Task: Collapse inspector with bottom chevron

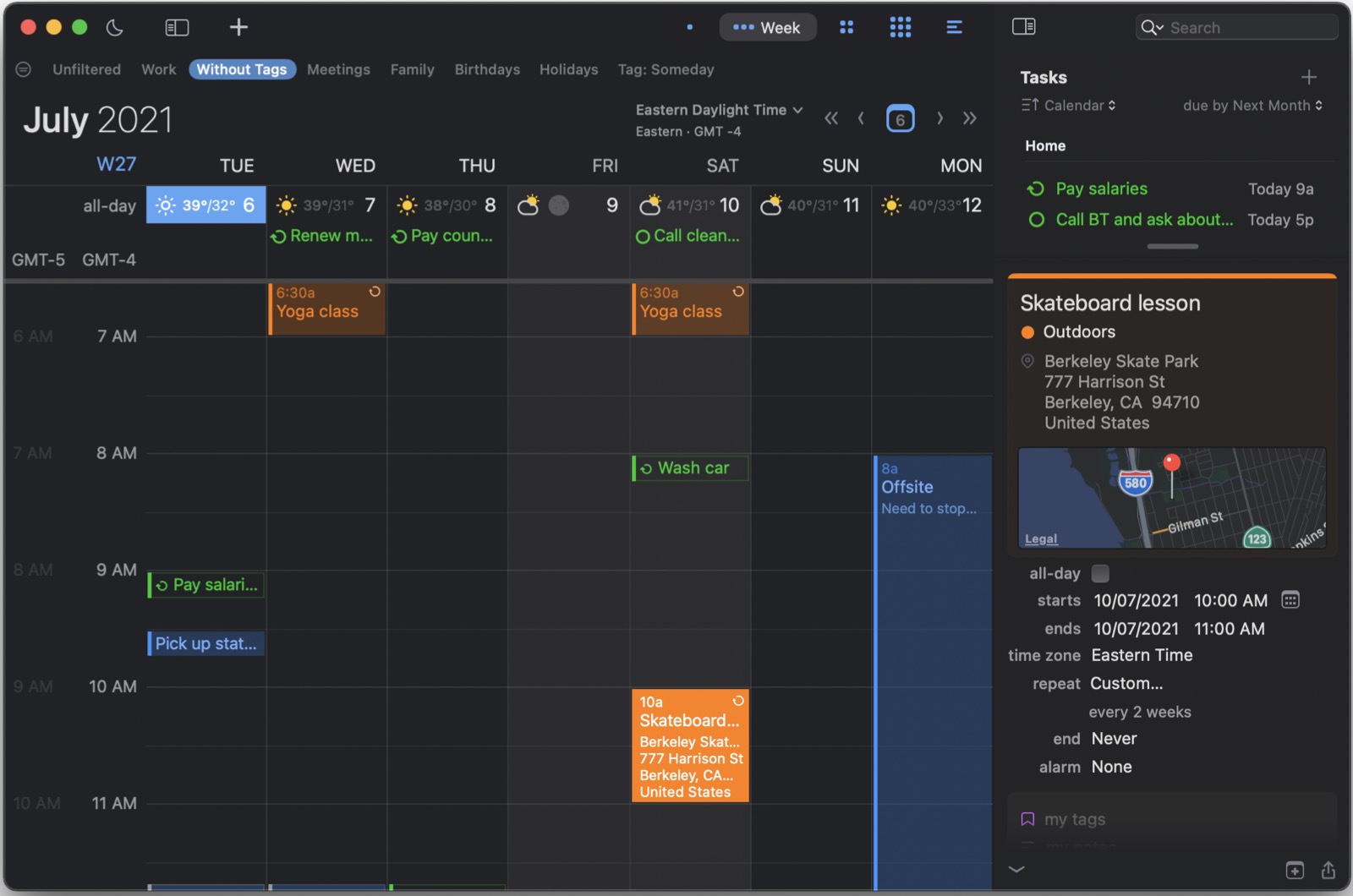Action: pyautogui.click(x=1016, y=868)
